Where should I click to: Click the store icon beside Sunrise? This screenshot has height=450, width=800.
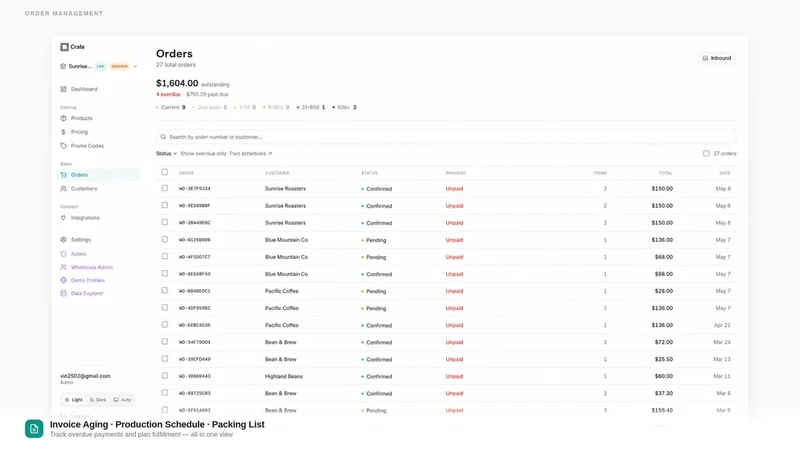(x=63, y=66)
